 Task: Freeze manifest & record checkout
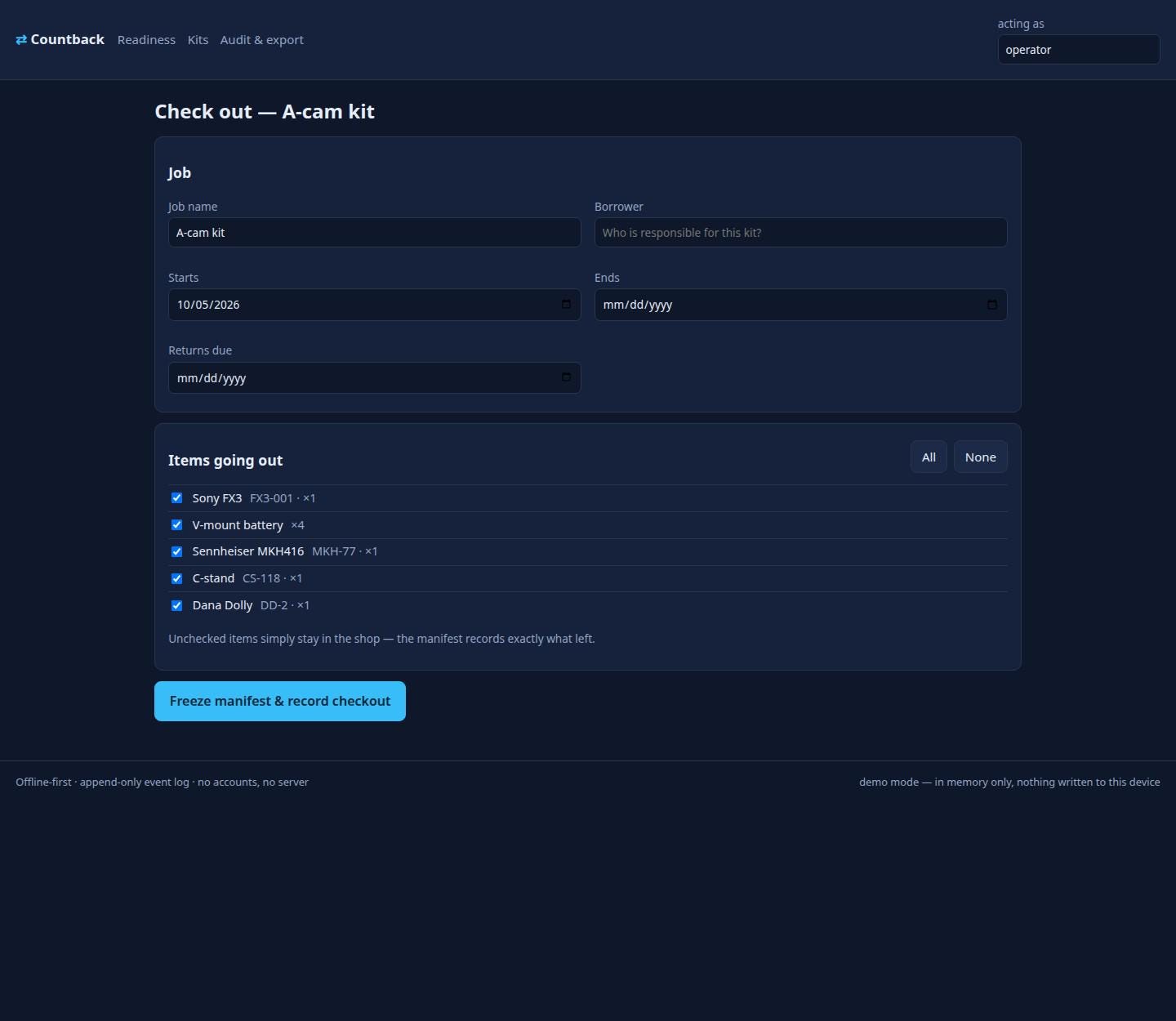[280, 702]
